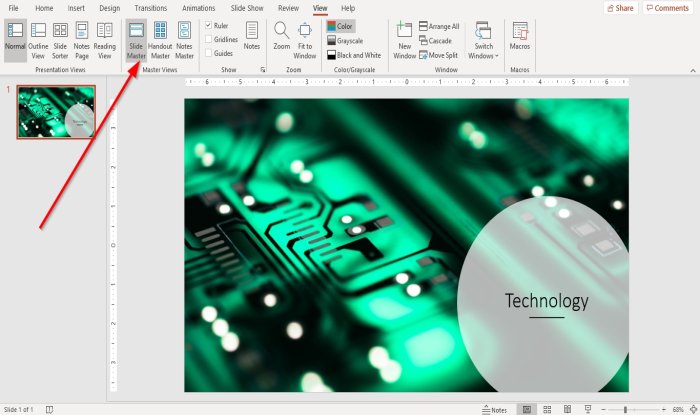Open a New Window
700x415 pixels.
[x=404, y=41]
